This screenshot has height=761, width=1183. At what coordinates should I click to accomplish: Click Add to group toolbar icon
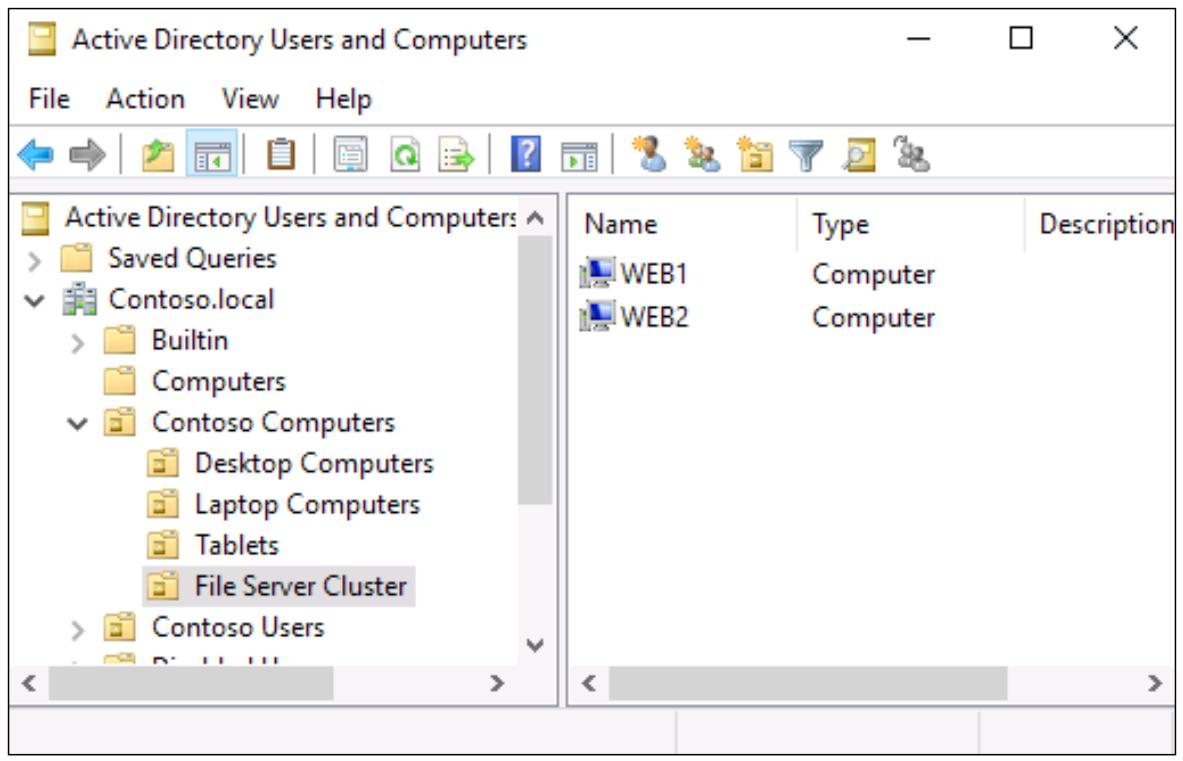click(911, 154)
